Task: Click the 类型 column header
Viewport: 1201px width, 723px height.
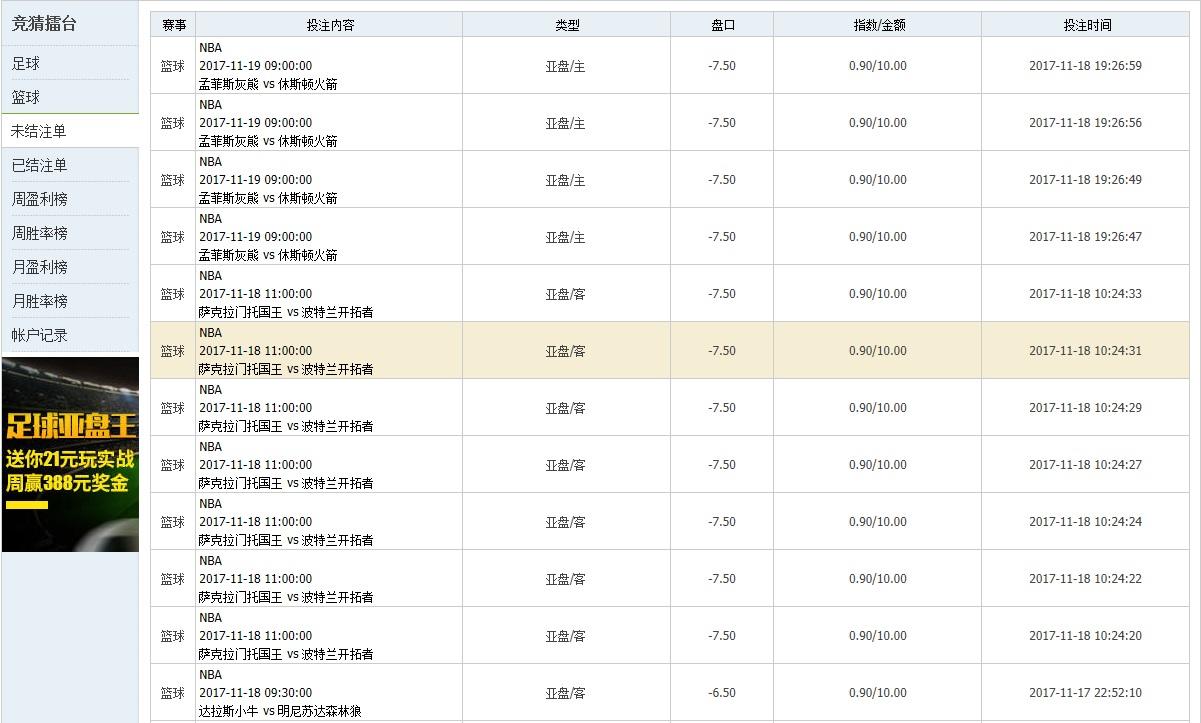Action: pos(567,24)
